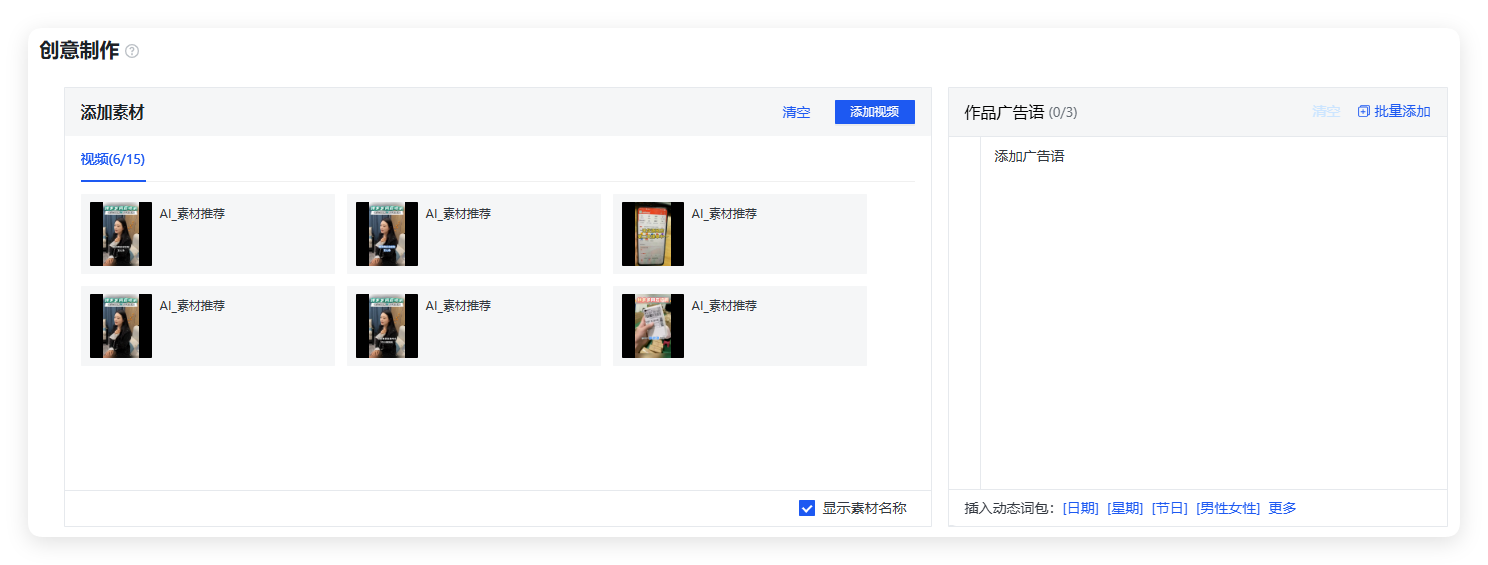Viewport: 1488px width, 565px height.
Task: Click 清空 in the 作品广告语 header
Action: [x=1326, y=111]
